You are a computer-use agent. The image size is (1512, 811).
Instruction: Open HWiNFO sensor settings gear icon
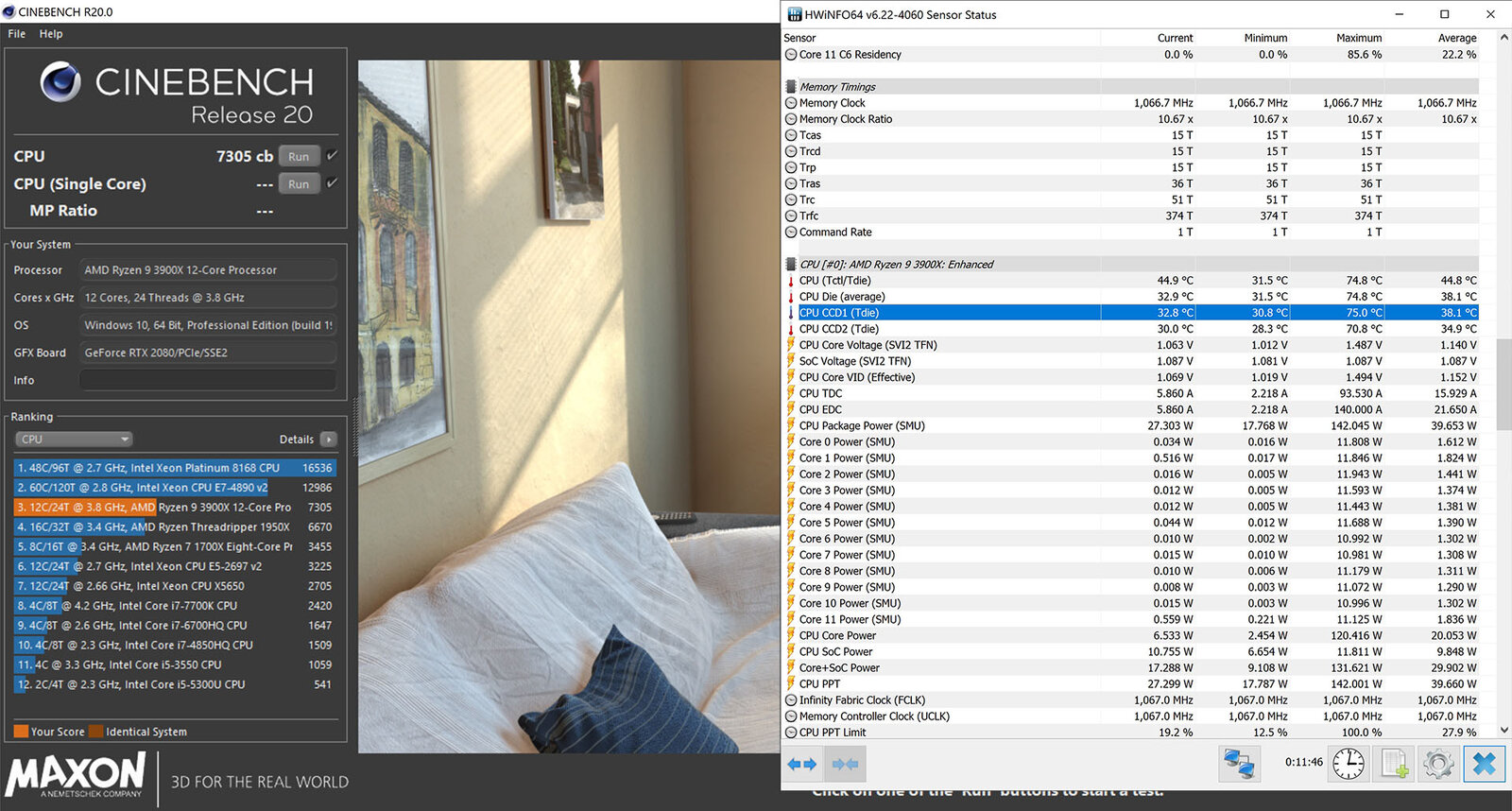tap(1438, 764)
